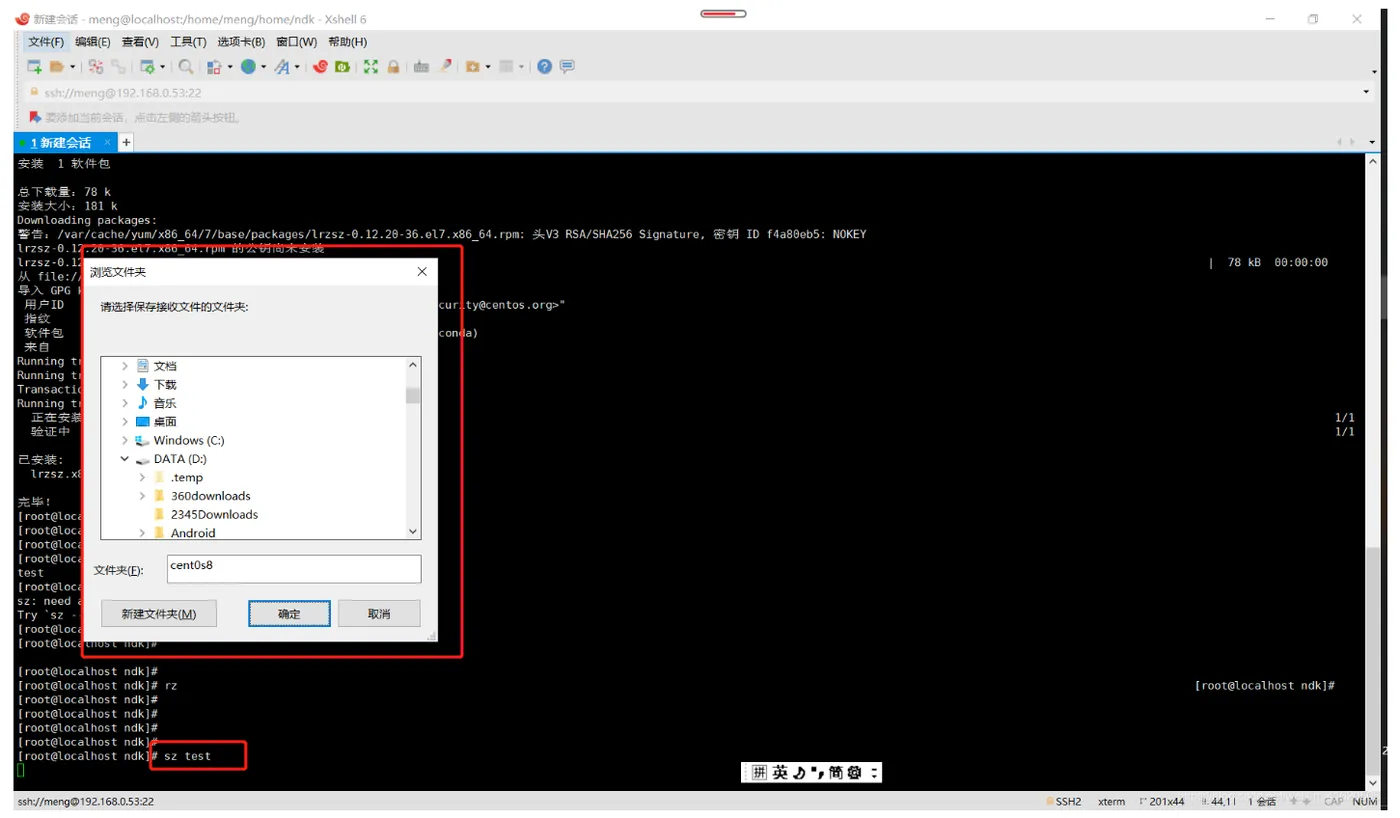Open the dropdown arrow beside new folder icon
This screenshot has width=1400, height=818.
click(x=488, y=67)
